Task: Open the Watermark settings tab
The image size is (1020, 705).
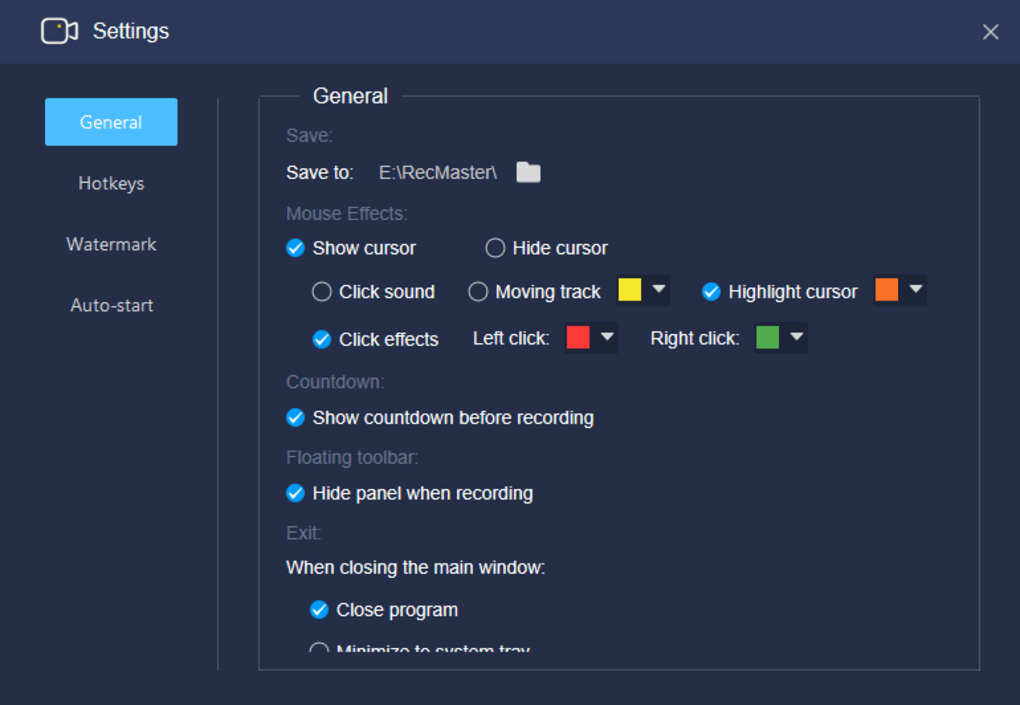Action: tap(111, 244)
